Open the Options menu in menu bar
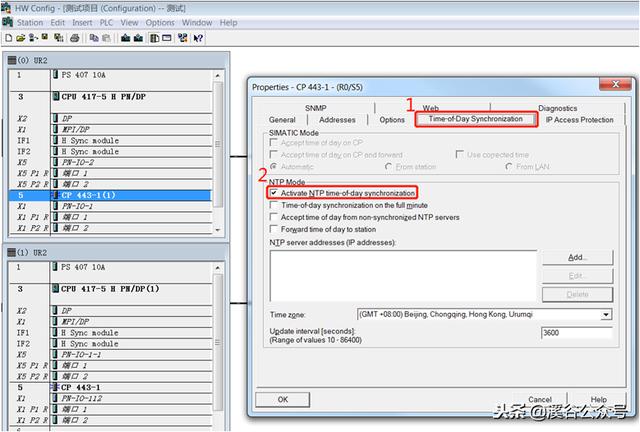Screen dimensions: 640x432 pyautogui.click(x=160, y=22)
